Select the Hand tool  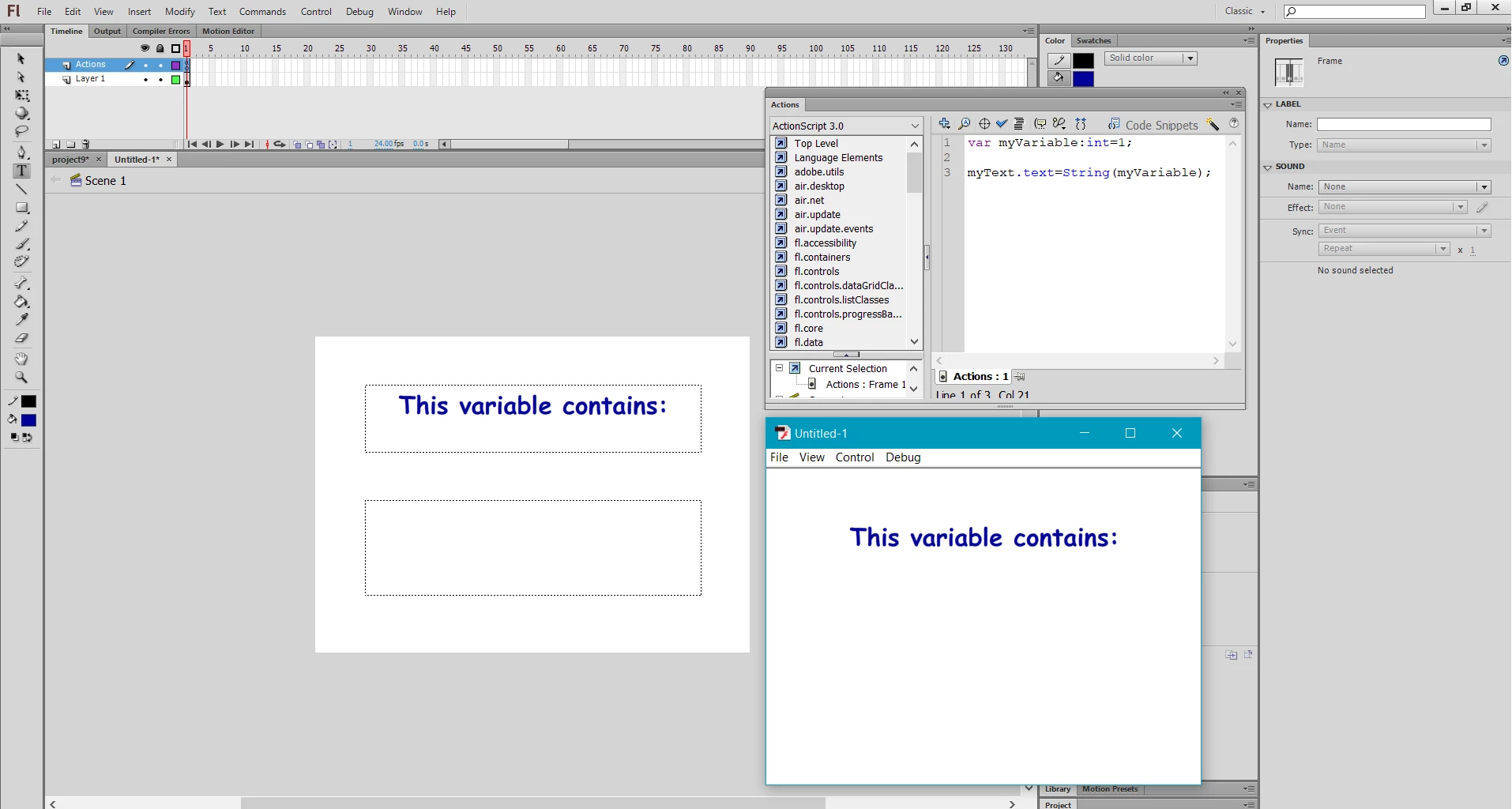coord(21,359)
